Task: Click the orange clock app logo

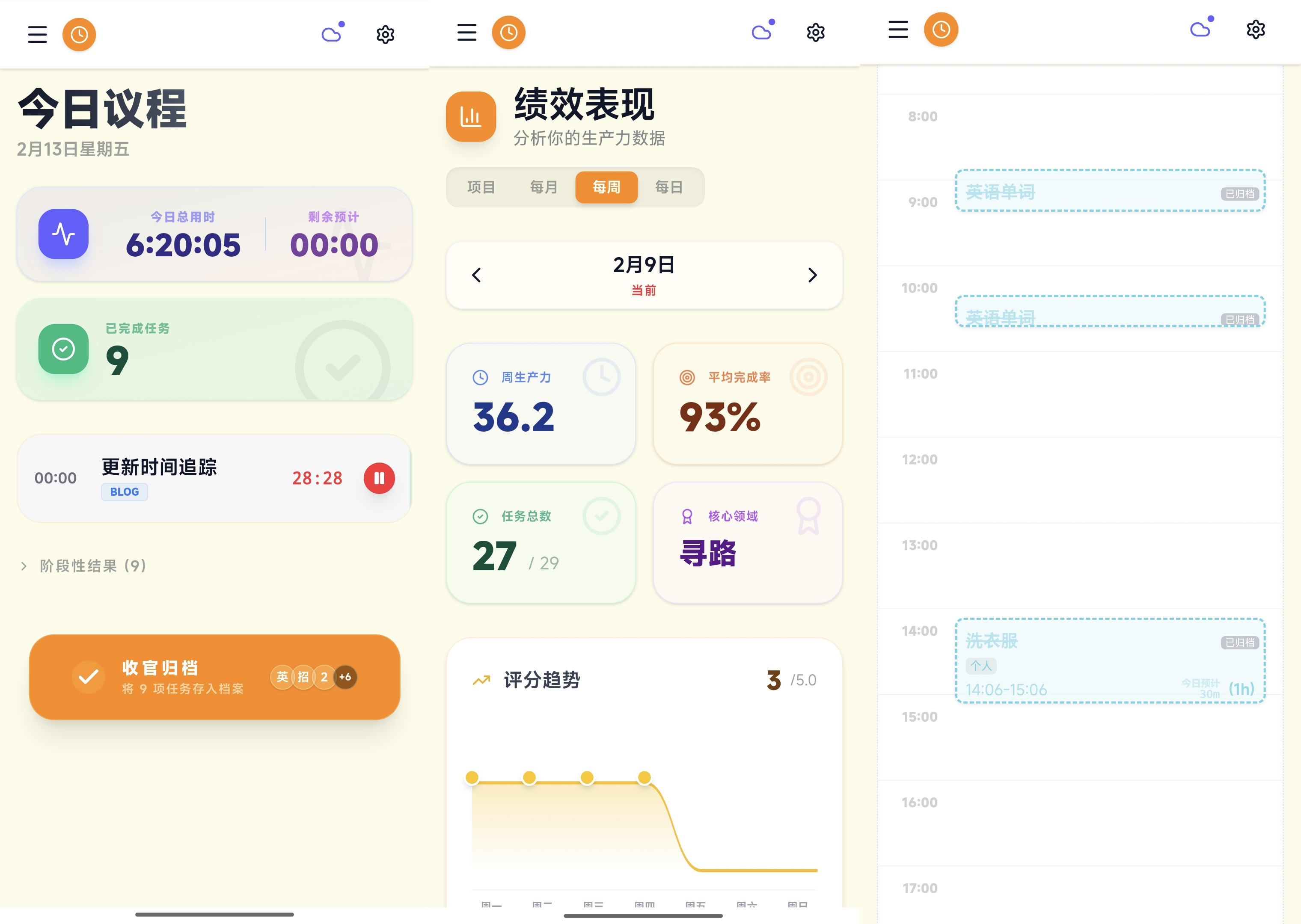Action: (x=80, y=34)
